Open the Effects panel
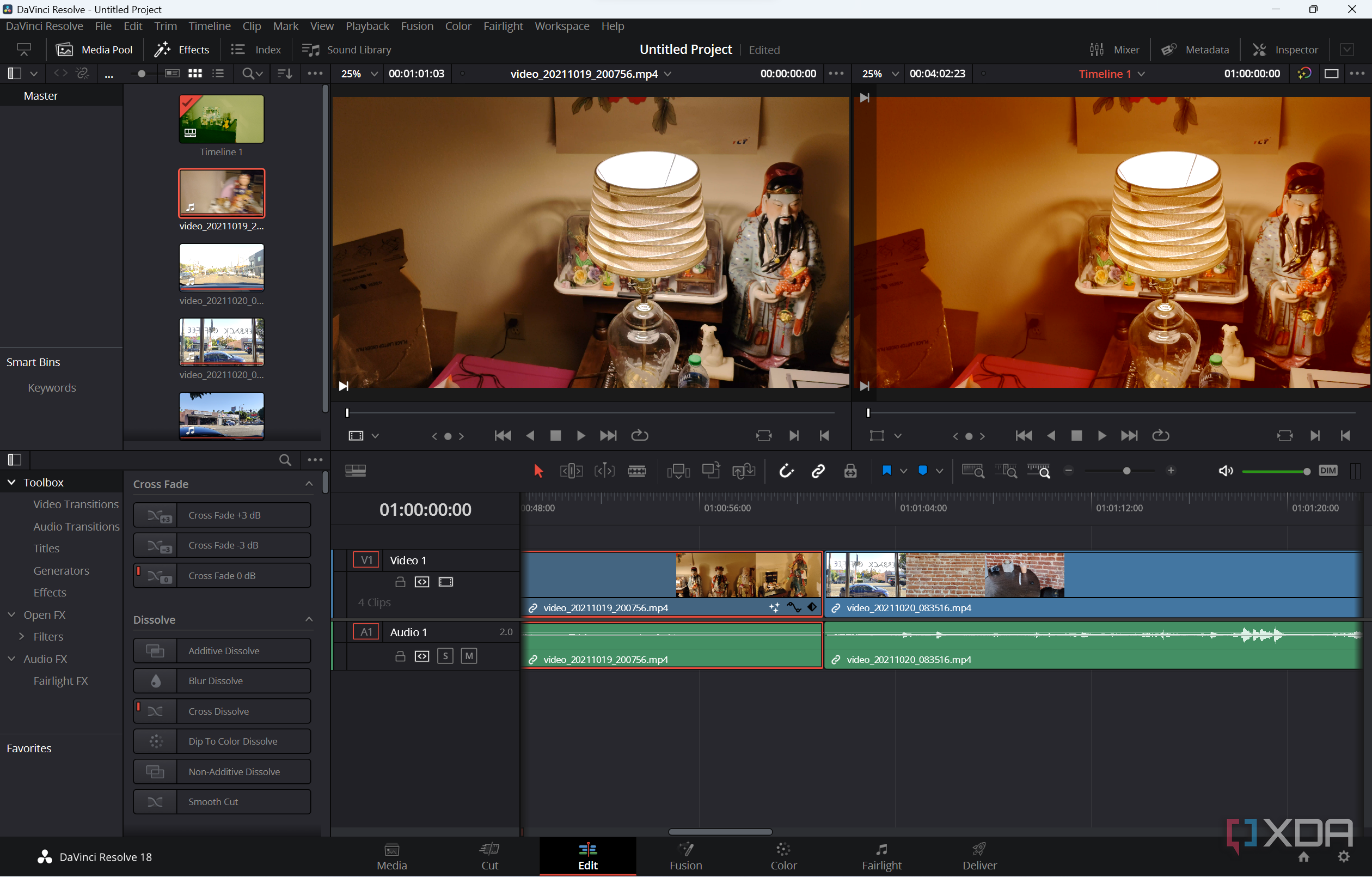1372x877 pixels. [182, 50]
